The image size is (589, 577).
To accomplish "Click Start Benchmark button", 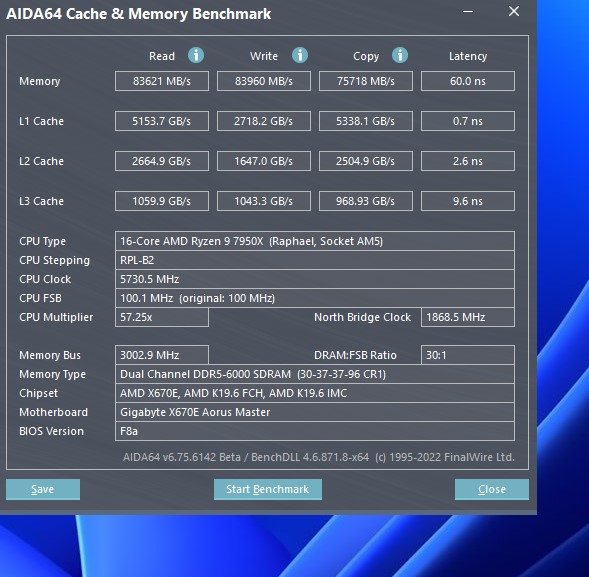I will tap(268, 489).
